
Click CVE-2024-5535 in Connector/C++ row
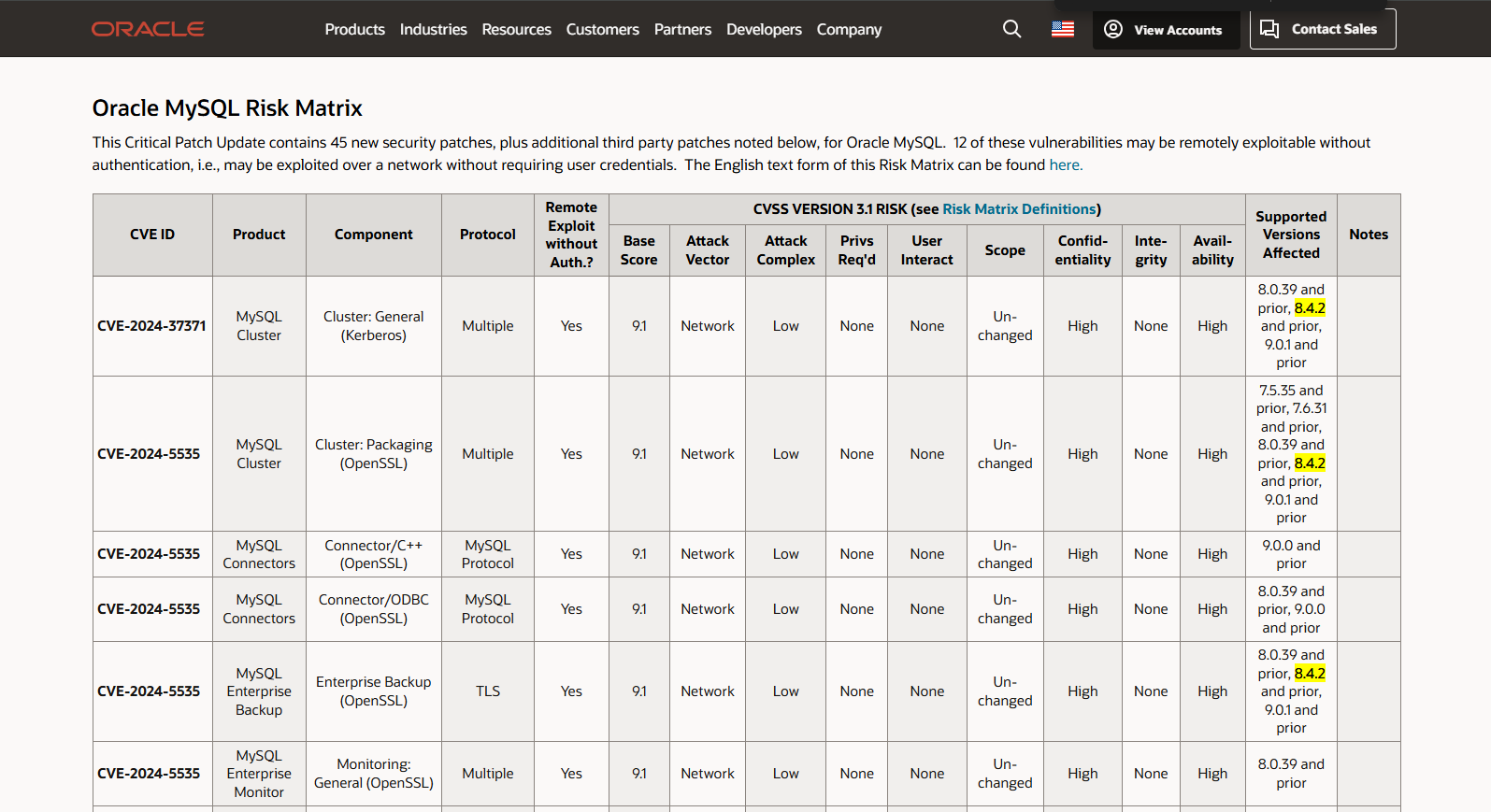tap(152, 554)
